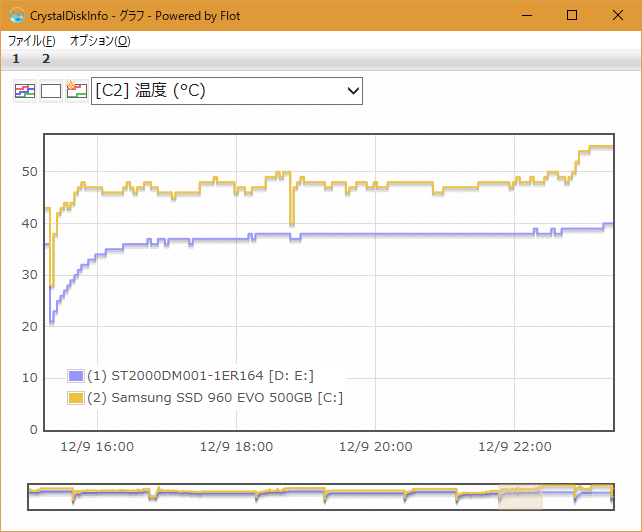The height and width of the screenshot is (532, 642).
Task: Click the highlighted selection in overview graph
Action: 520,497
